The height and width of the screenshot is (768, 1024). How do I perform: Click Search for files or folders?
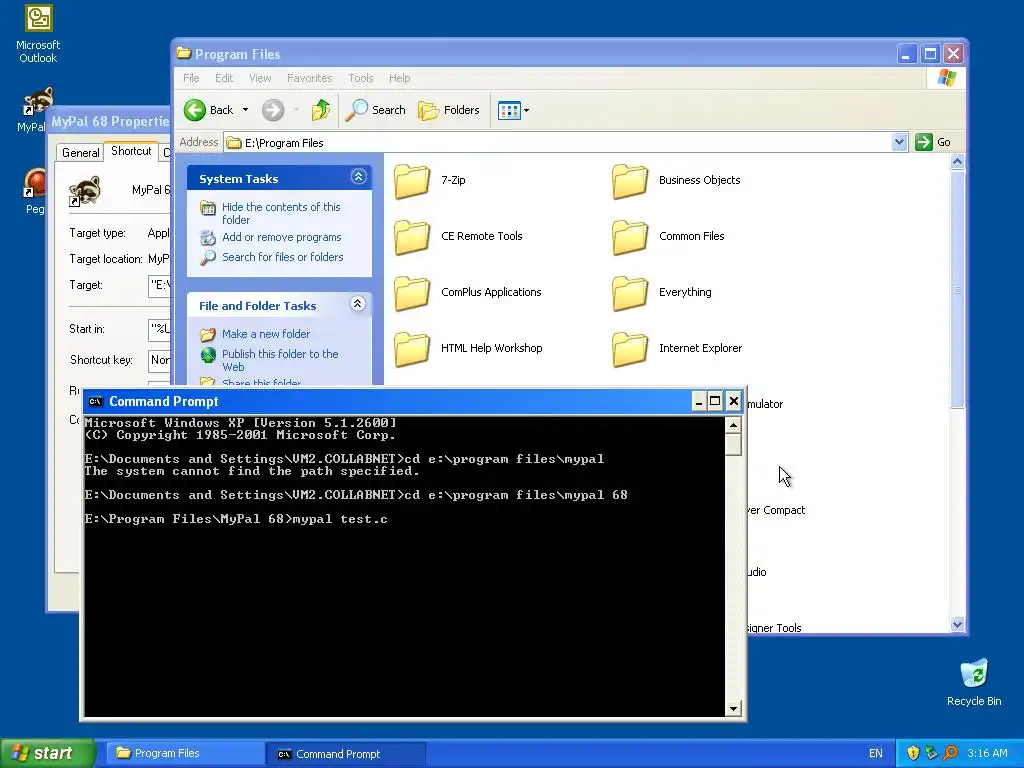tap(283, 257)
